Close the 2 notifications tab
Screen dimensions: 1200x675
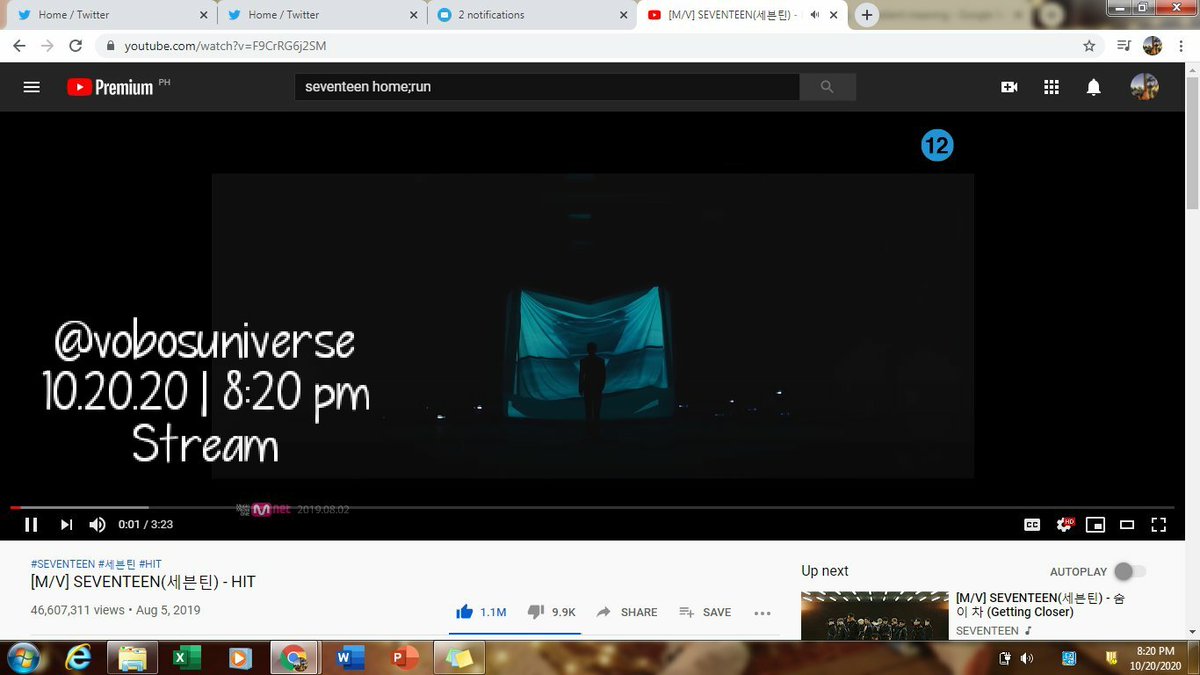tap(623, 15)
